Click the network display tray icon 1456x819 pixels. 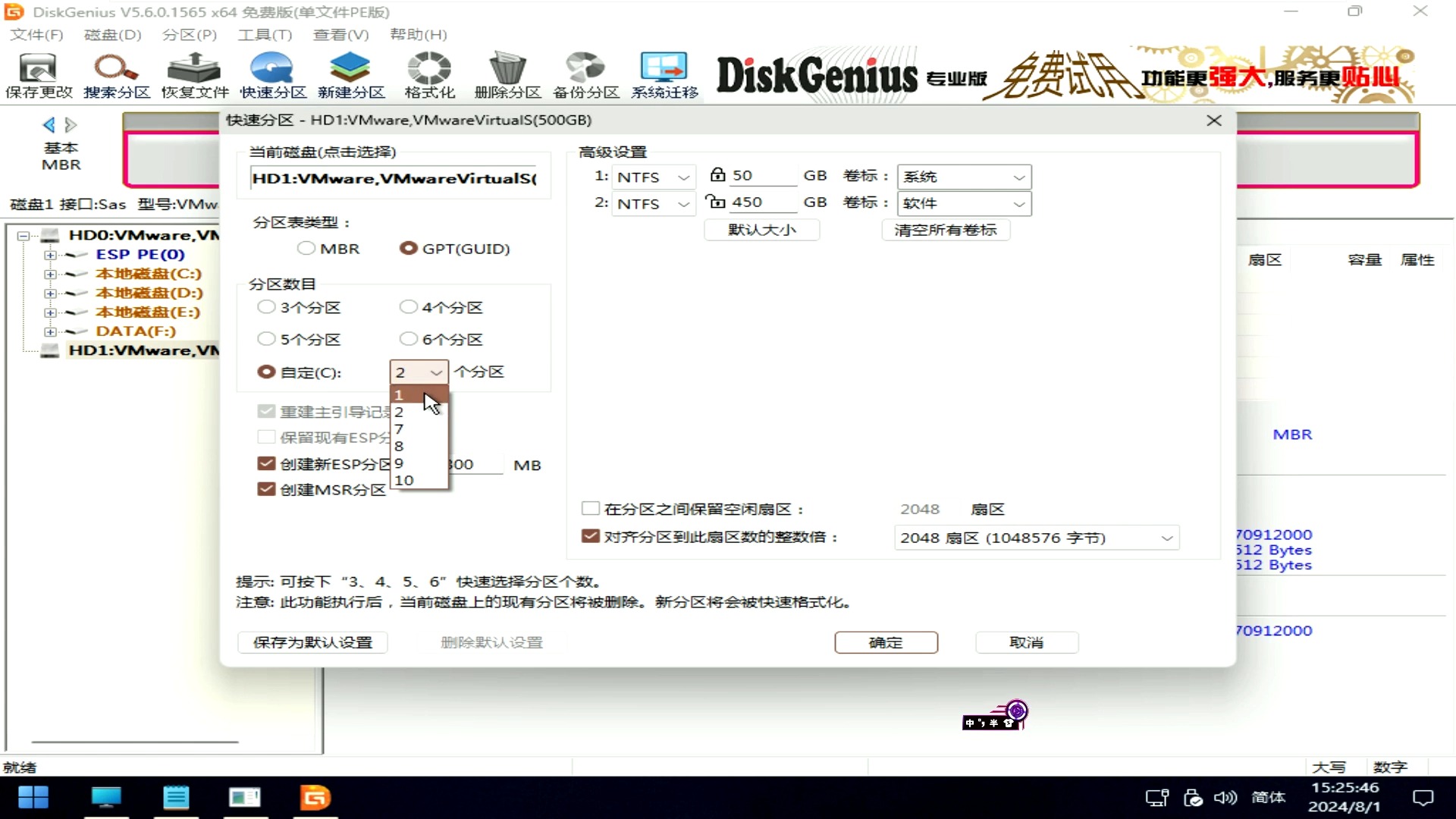(x=1156, y=798)
